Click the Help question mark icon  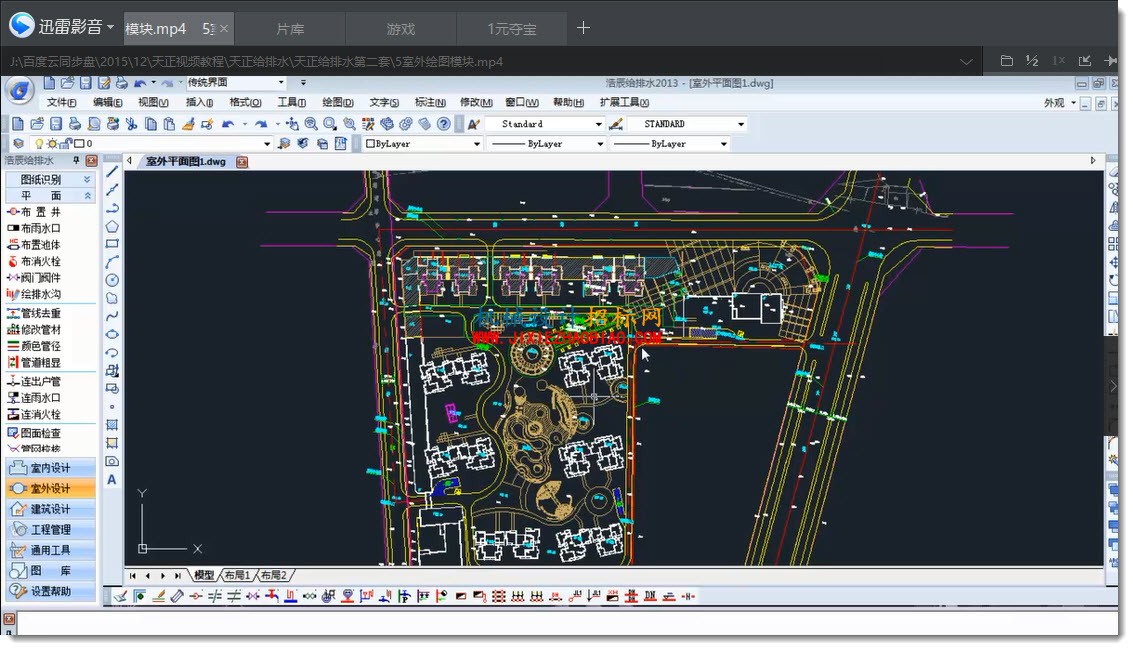click(x=444, y=124)
